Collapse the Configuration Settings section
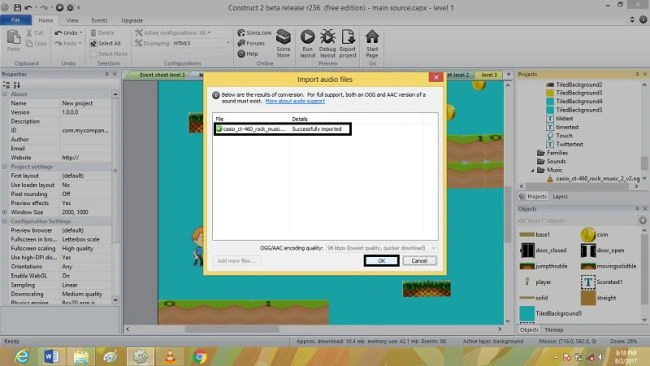The height and width of the screenshot is (366, 650). coord(5,221)
